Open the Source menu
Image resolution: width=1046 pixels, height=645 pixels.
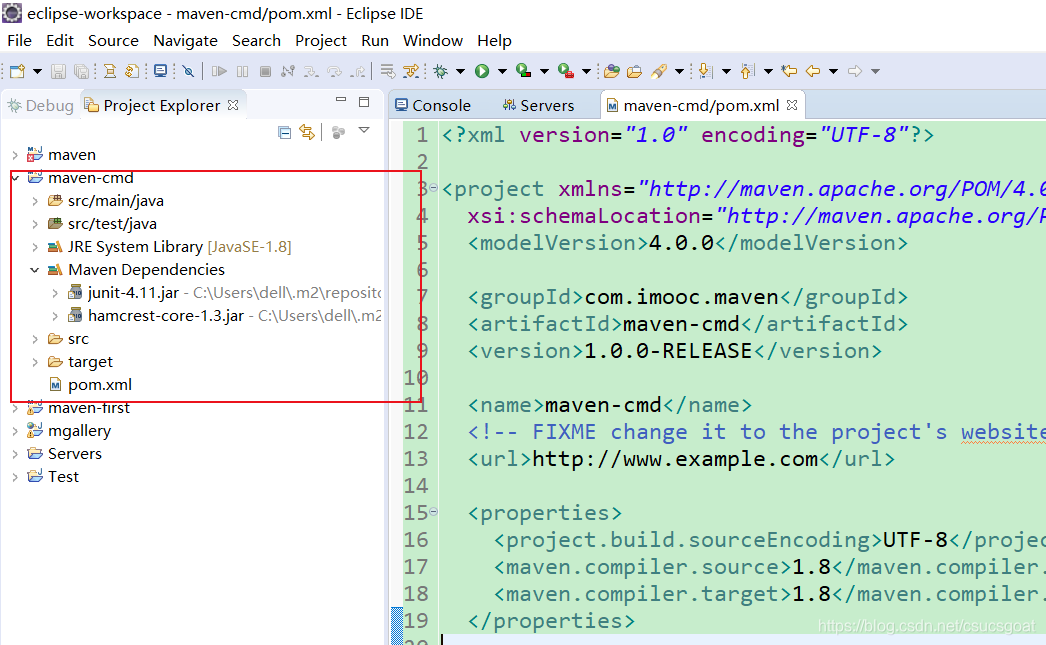113,41
